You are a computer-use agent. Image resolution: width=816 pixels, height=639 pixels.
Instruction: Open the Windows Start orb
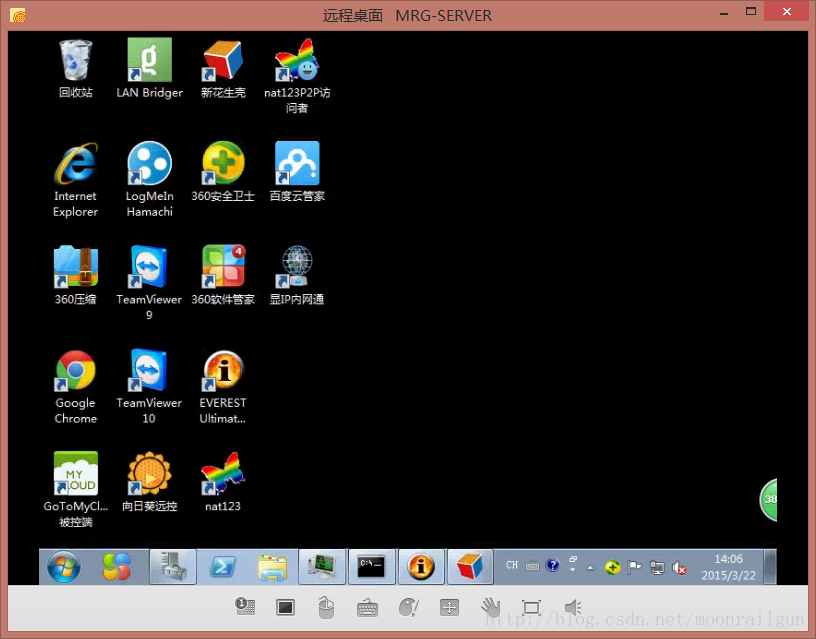point(64,567)
